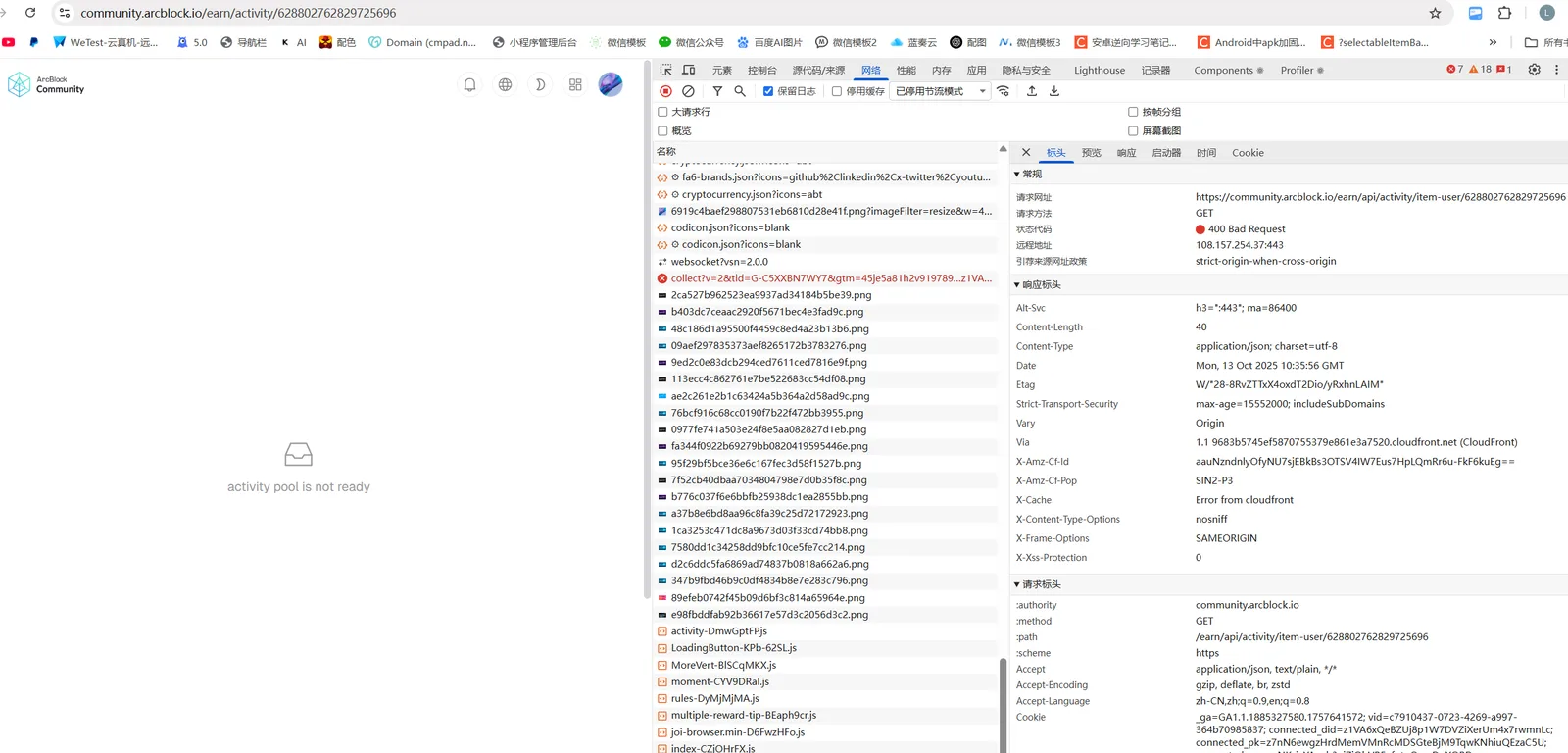Bookmark this page with the star icon

tap(1435, 13)
